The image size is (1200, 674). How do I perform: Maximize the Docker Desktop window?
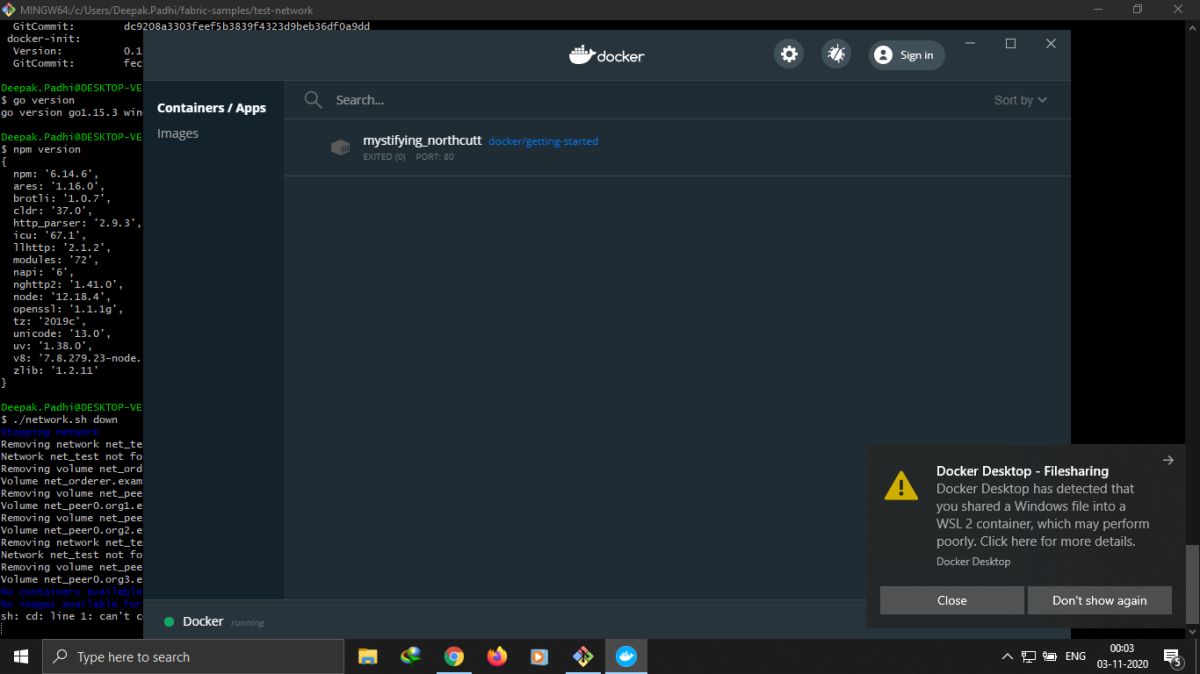tap(1010, 44)
